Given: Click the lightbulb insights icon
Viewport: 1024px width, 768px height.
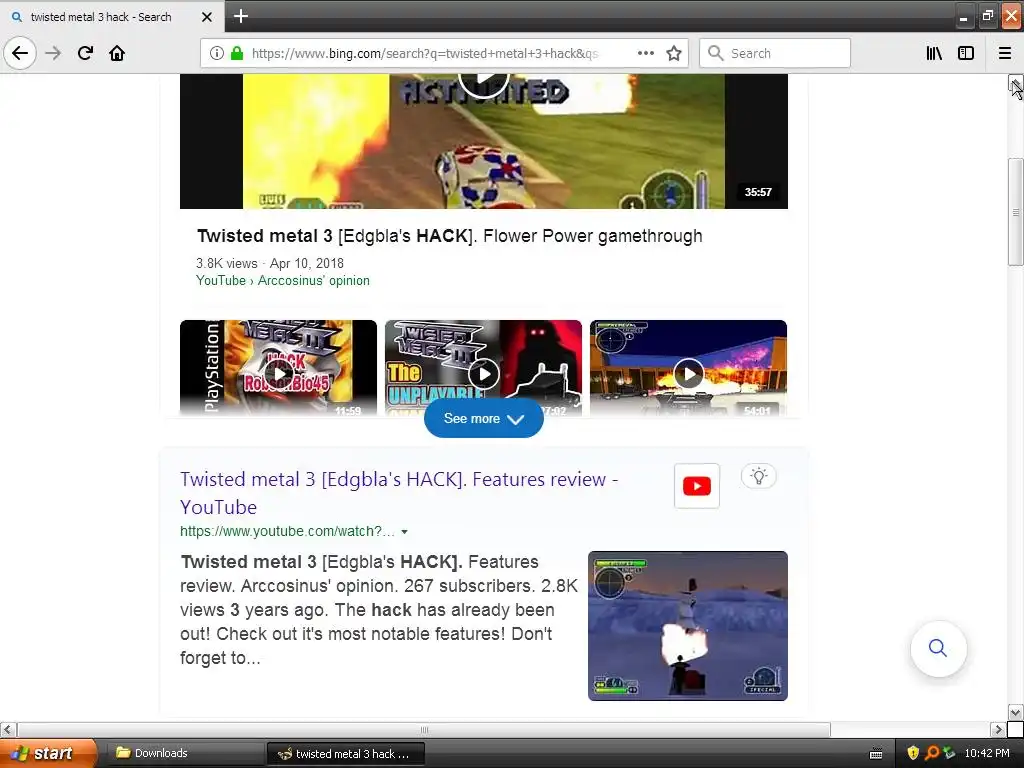Looking at the screenshot, I should [x=758, y=476].
